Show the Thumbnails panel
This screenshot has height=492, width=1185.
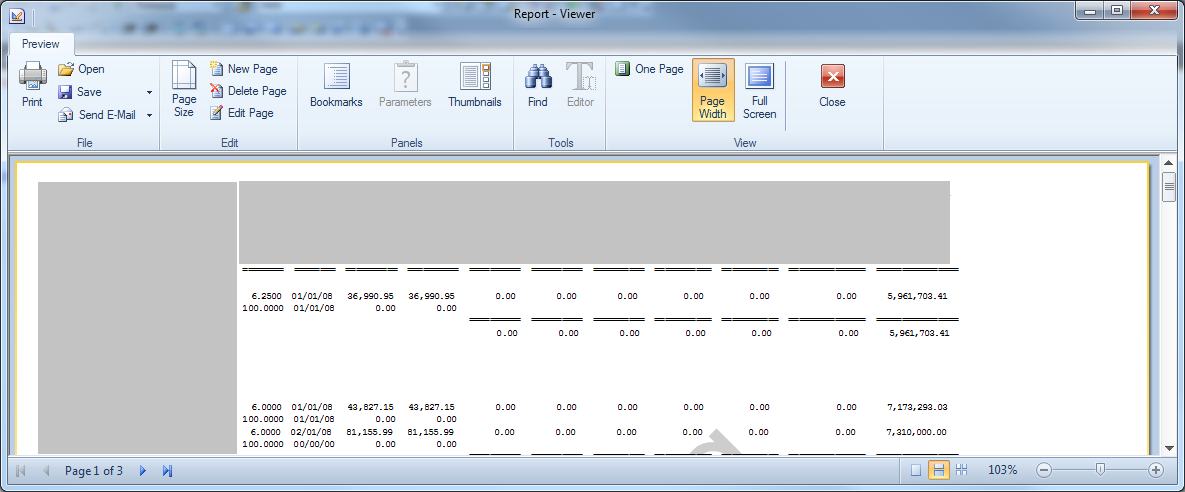(475, 85)
